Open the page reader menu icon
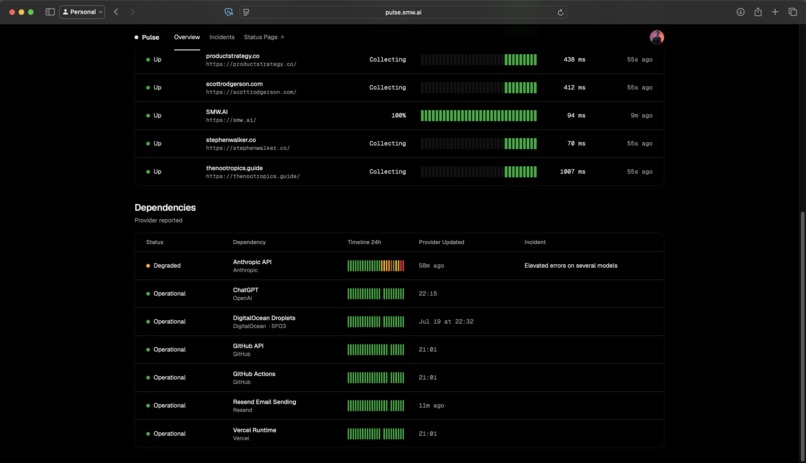This screenshot has height=463, width=806. pos(246,12)
